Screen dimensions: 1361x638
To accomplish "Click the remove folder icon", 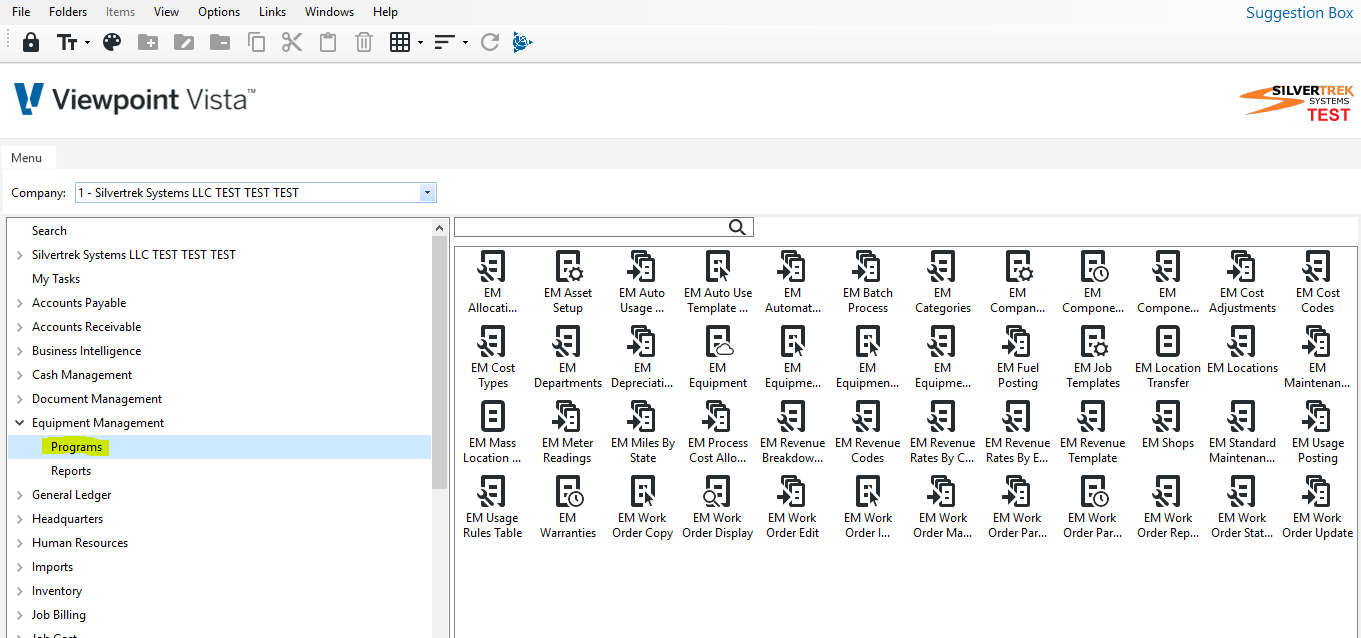I will [220, 42].
